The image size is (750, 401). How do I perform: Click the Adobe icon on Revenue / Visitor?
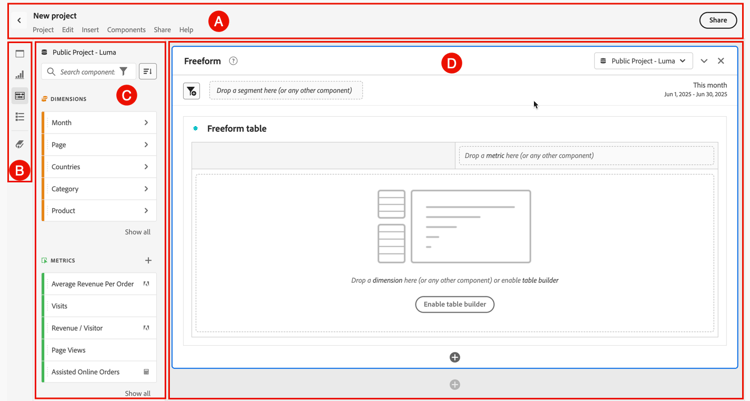point(146,328)
